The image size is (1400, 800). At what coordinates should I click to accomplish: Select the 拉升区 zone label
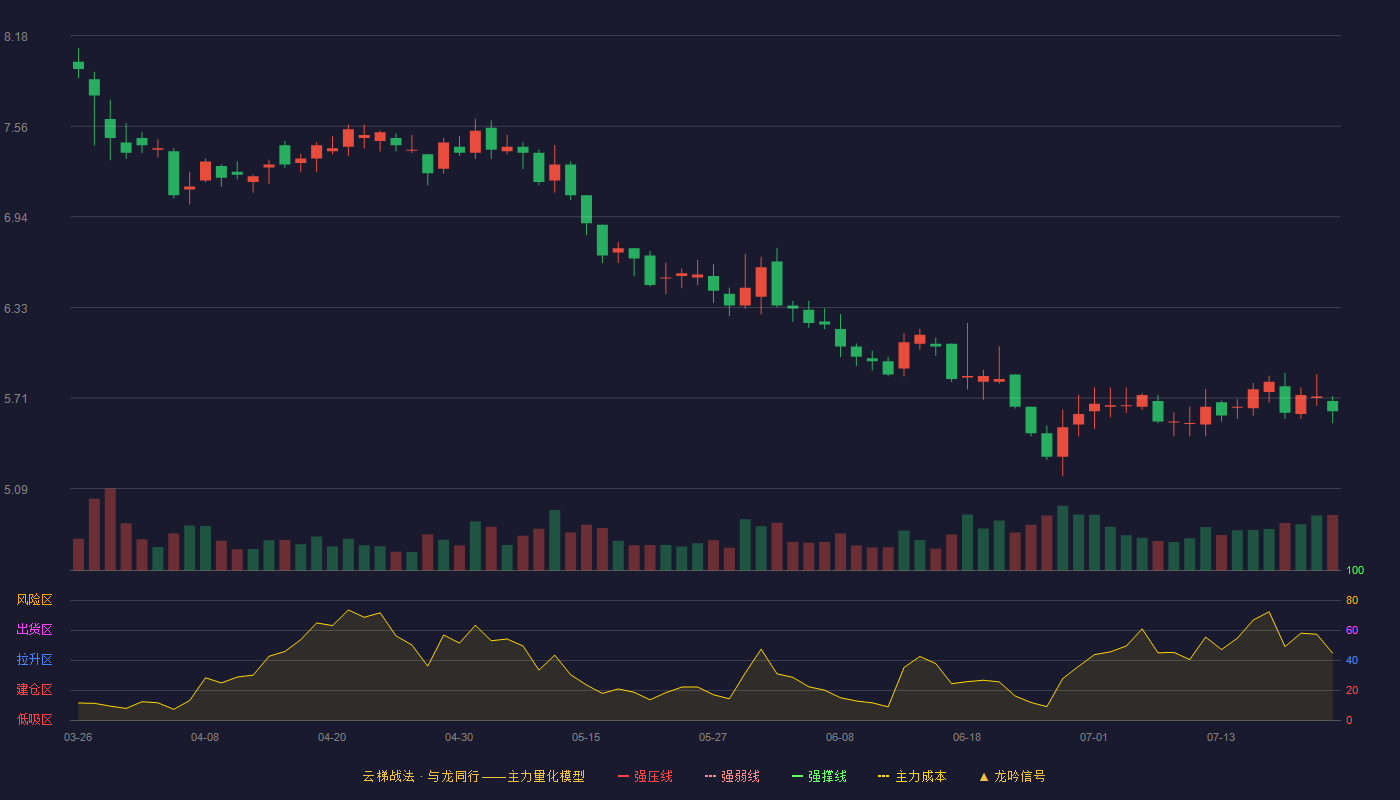[34, 660]
